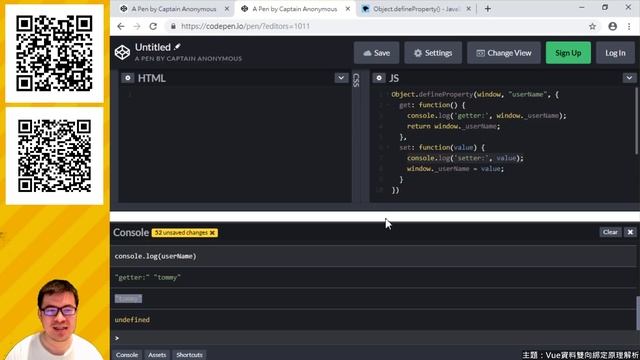The height and width of the screenshot is (360, 640).
Task: Click the undefined console output
Action: pos(373,320)
